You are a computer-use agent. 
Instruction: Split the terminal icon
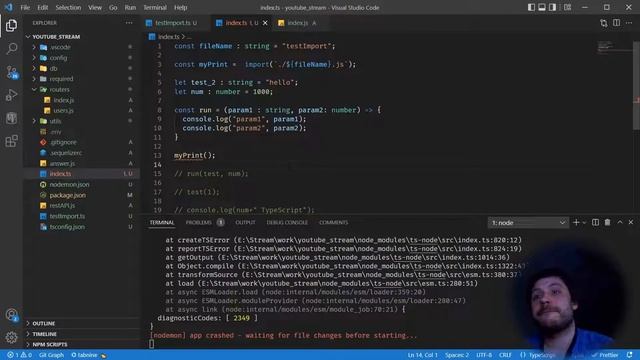pos(596,222)
